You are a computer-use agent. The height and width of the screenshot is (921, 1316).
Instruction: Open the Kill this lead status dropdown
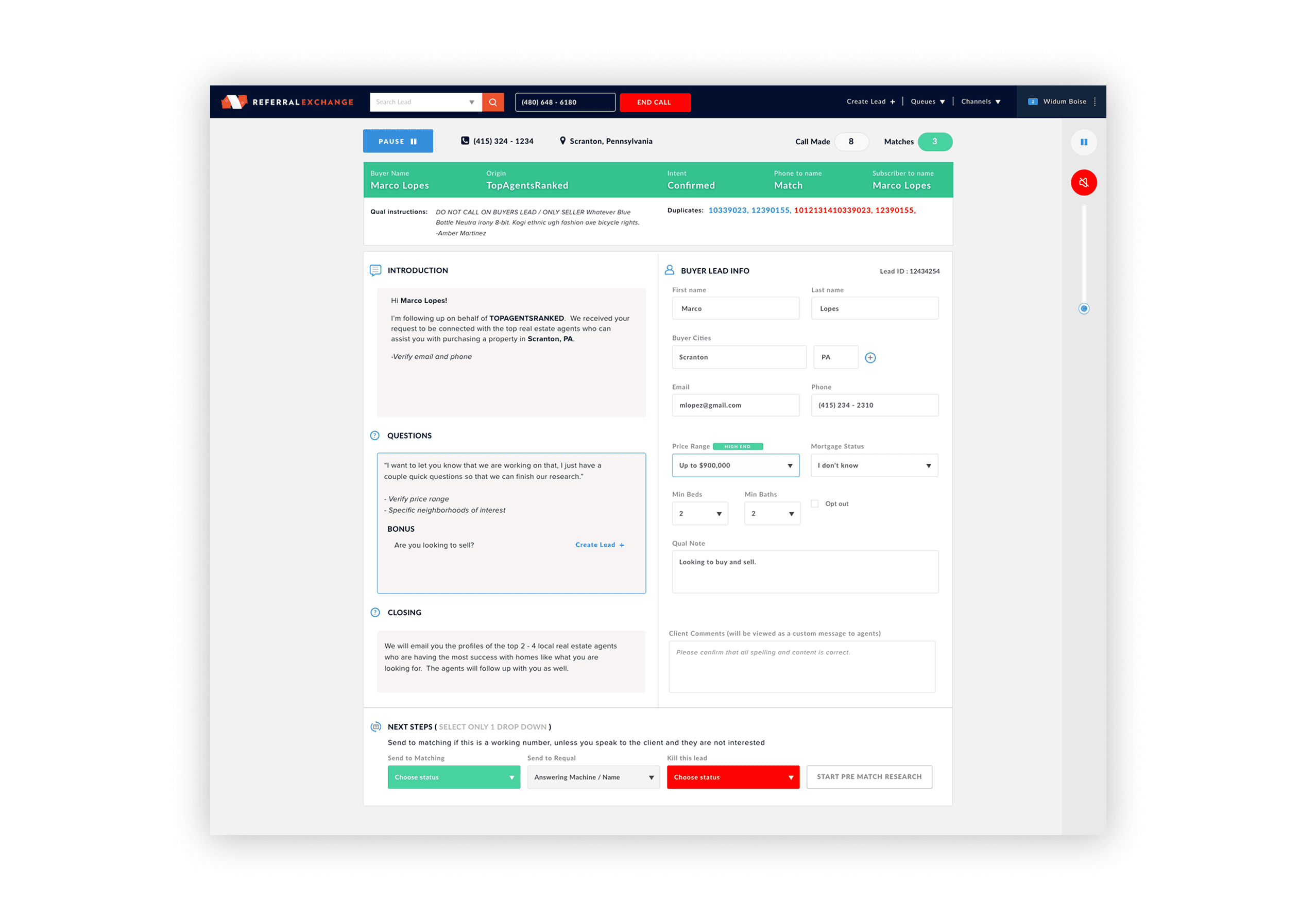point(732,777)
